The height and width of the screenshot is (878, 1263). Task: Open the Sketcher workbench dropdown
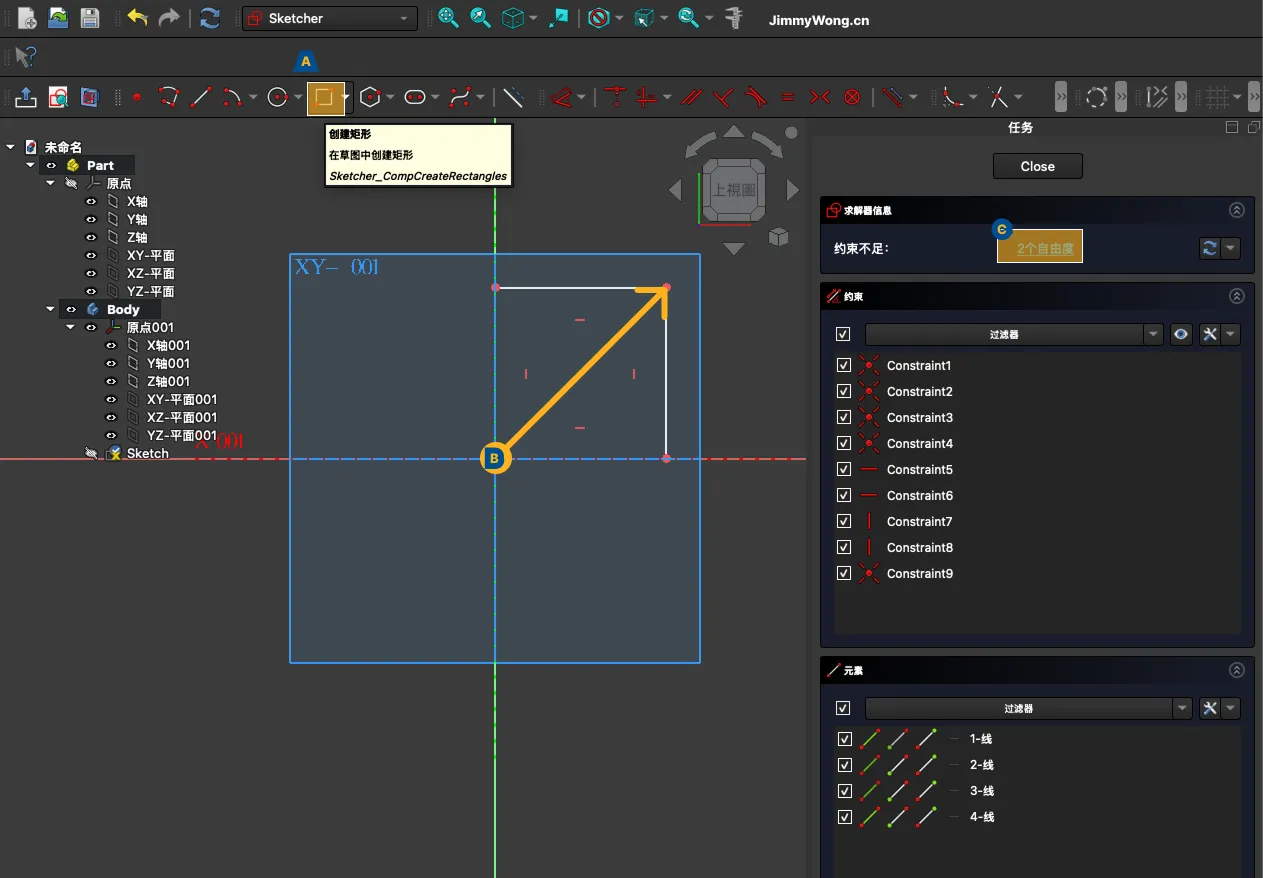(x=330, y=18)
